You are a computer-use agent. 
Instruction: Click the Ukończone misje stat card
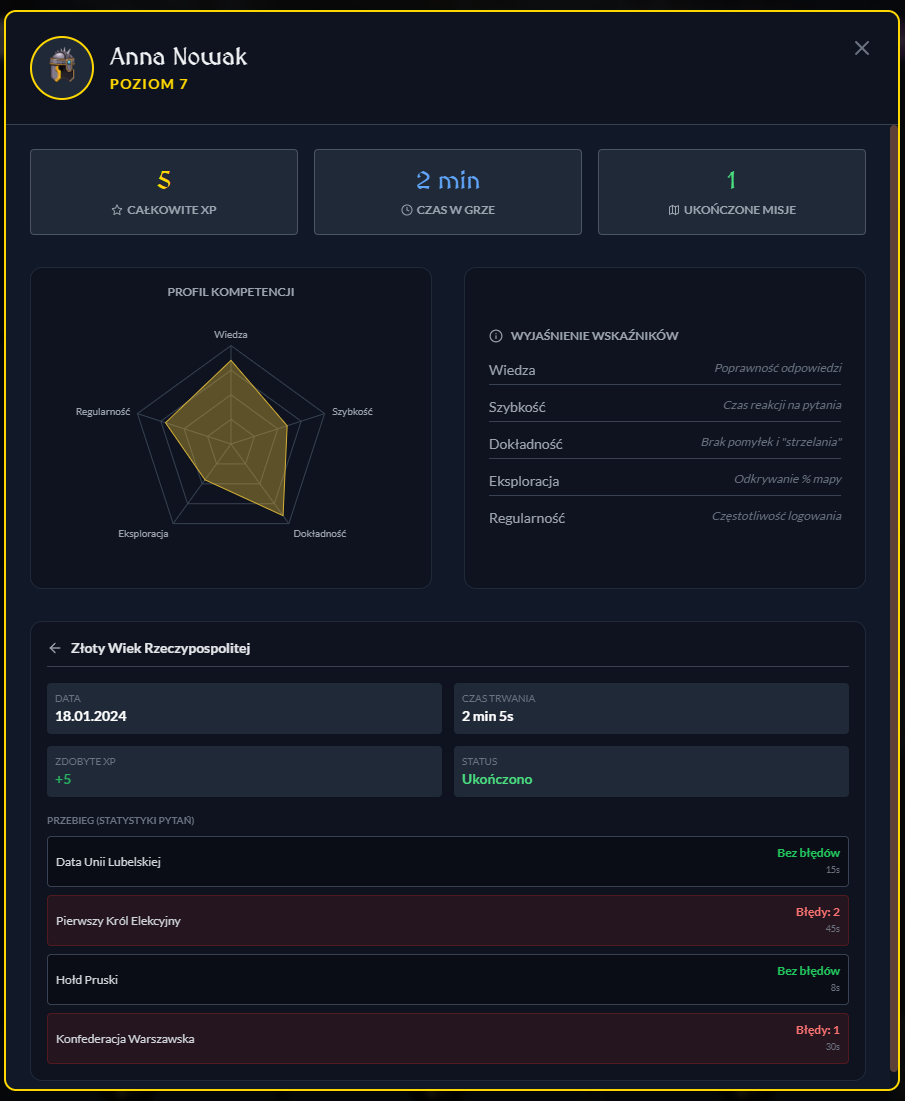point(732,192)
